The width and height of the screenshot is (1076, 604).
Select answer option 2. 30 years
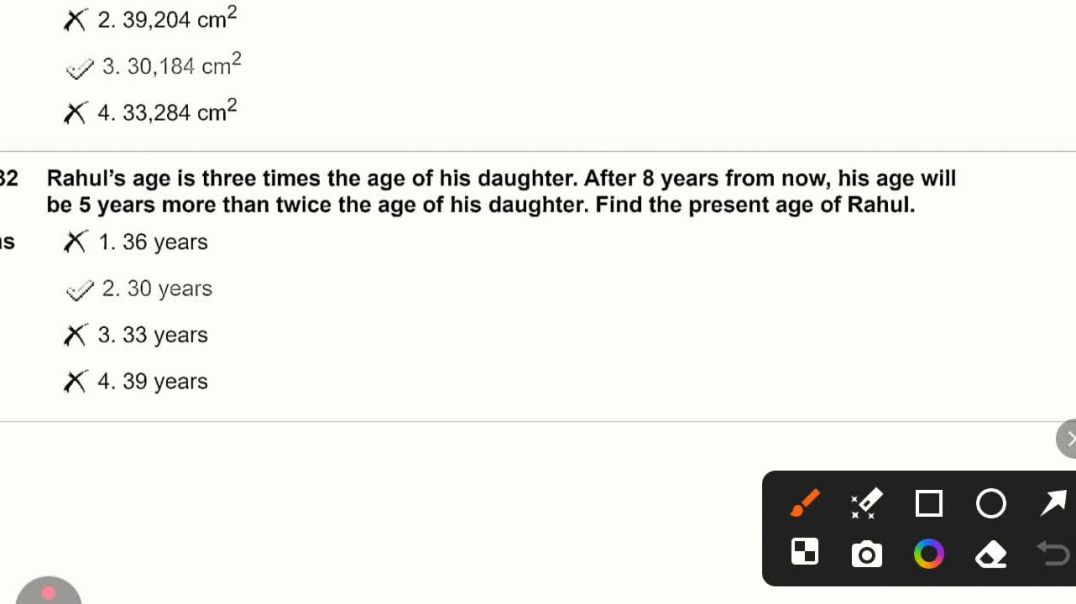tap(156, 289)
